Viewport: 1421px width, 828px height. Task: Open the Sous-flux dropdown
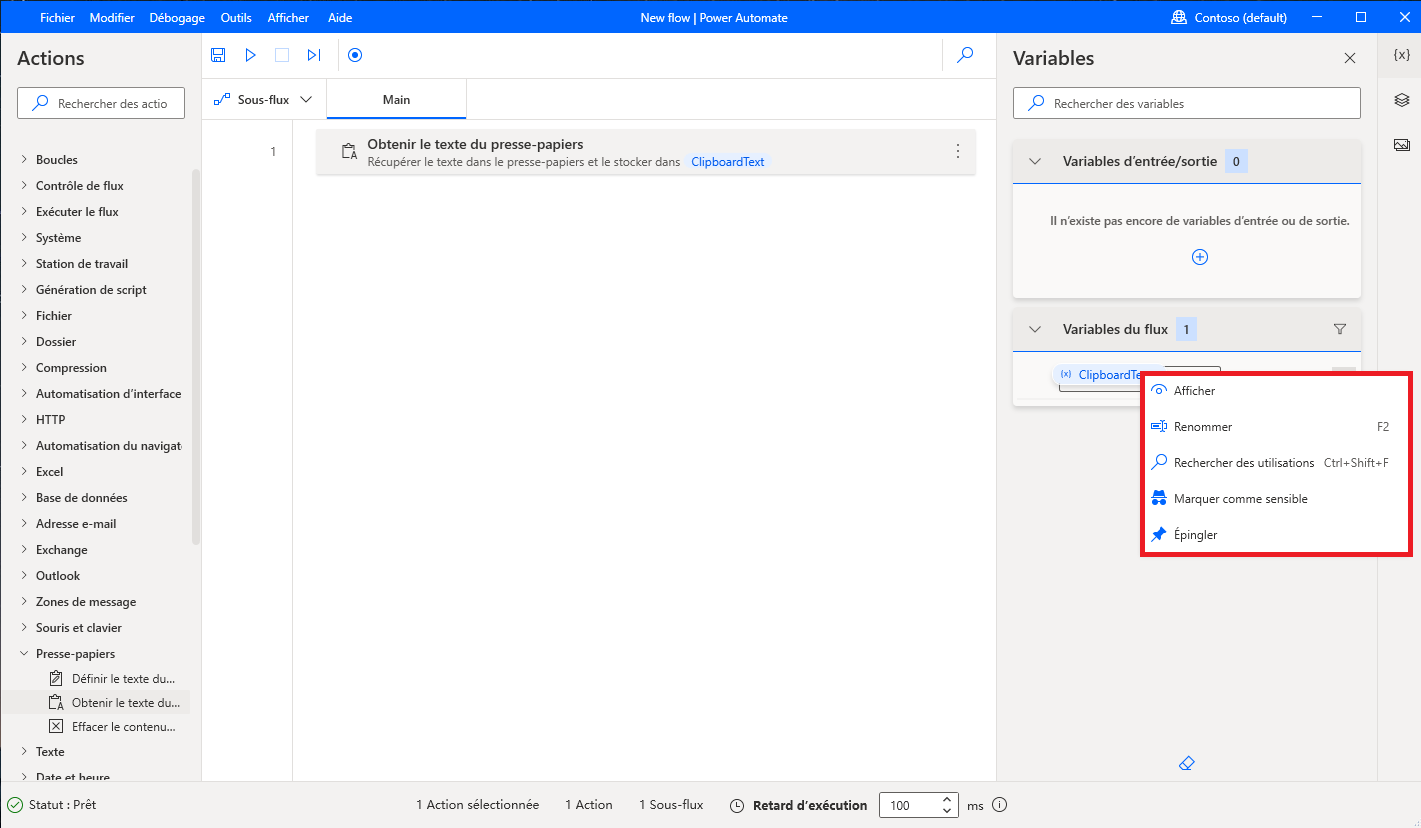(x=306, y=99)
